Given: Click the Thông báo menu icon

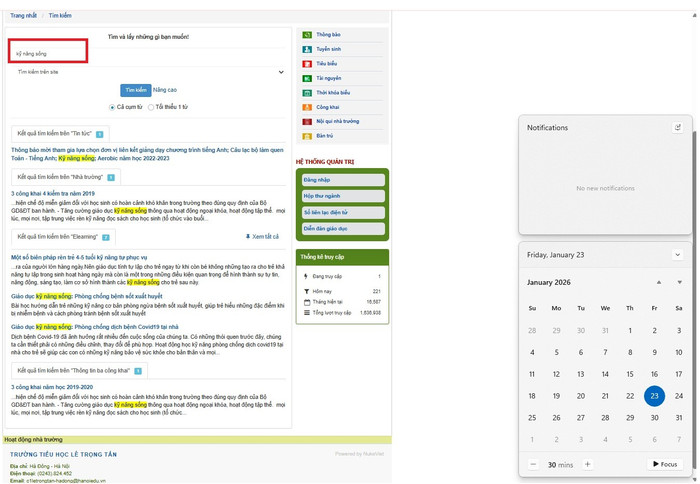Looking at the screenshot, I should point(306,34).
